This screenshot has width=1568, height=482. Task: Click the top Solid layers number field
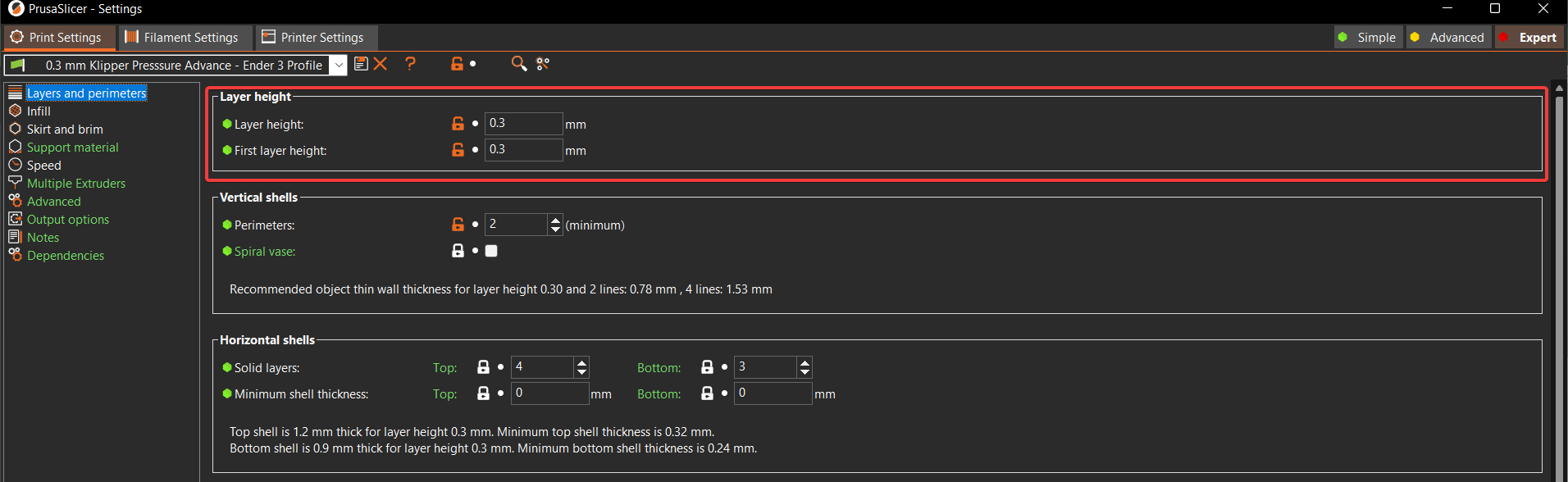click(x=542, y=367)
